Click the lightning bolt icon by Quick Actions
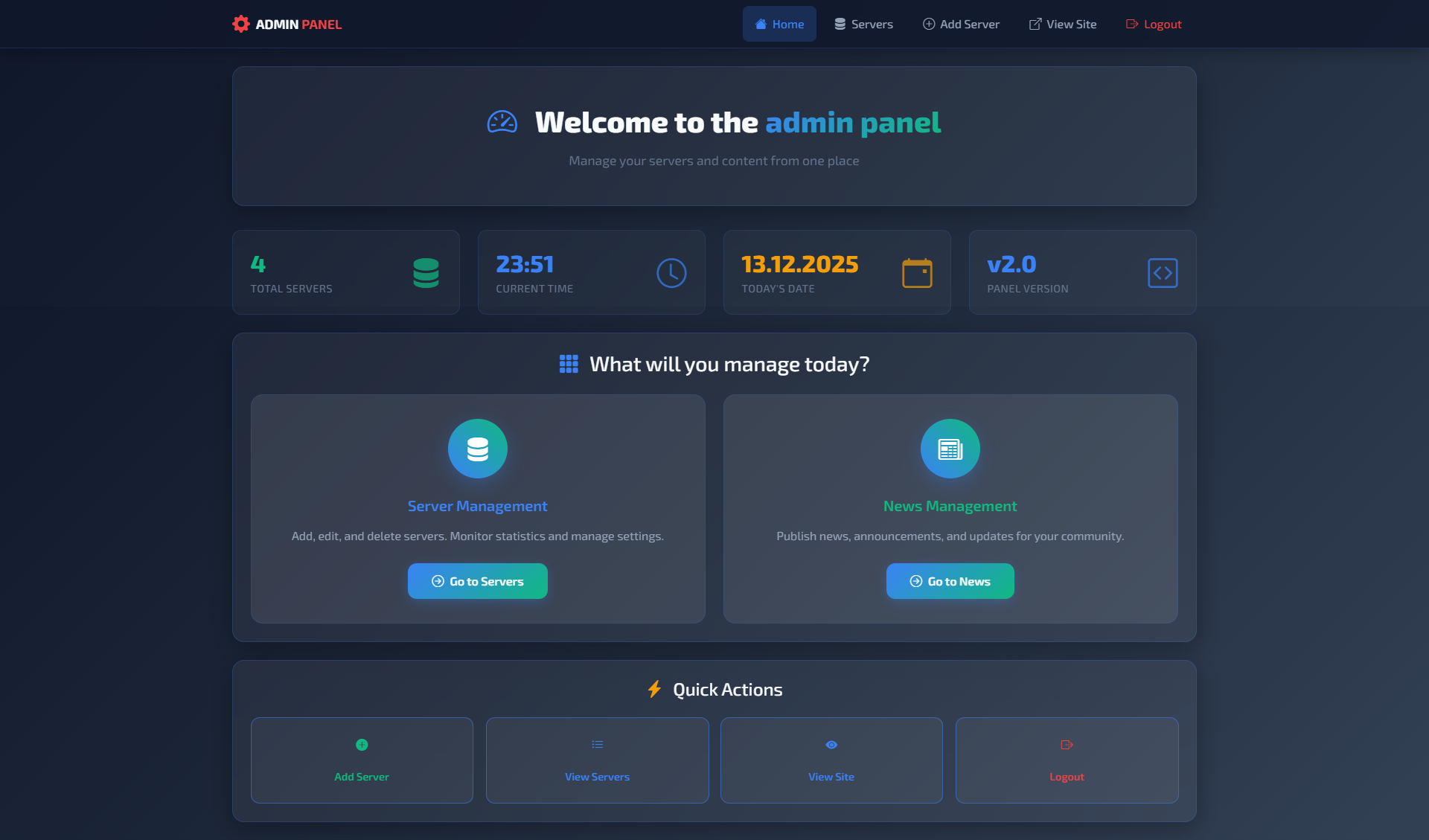Screen dimensions: 1429x840 [654, 689]
